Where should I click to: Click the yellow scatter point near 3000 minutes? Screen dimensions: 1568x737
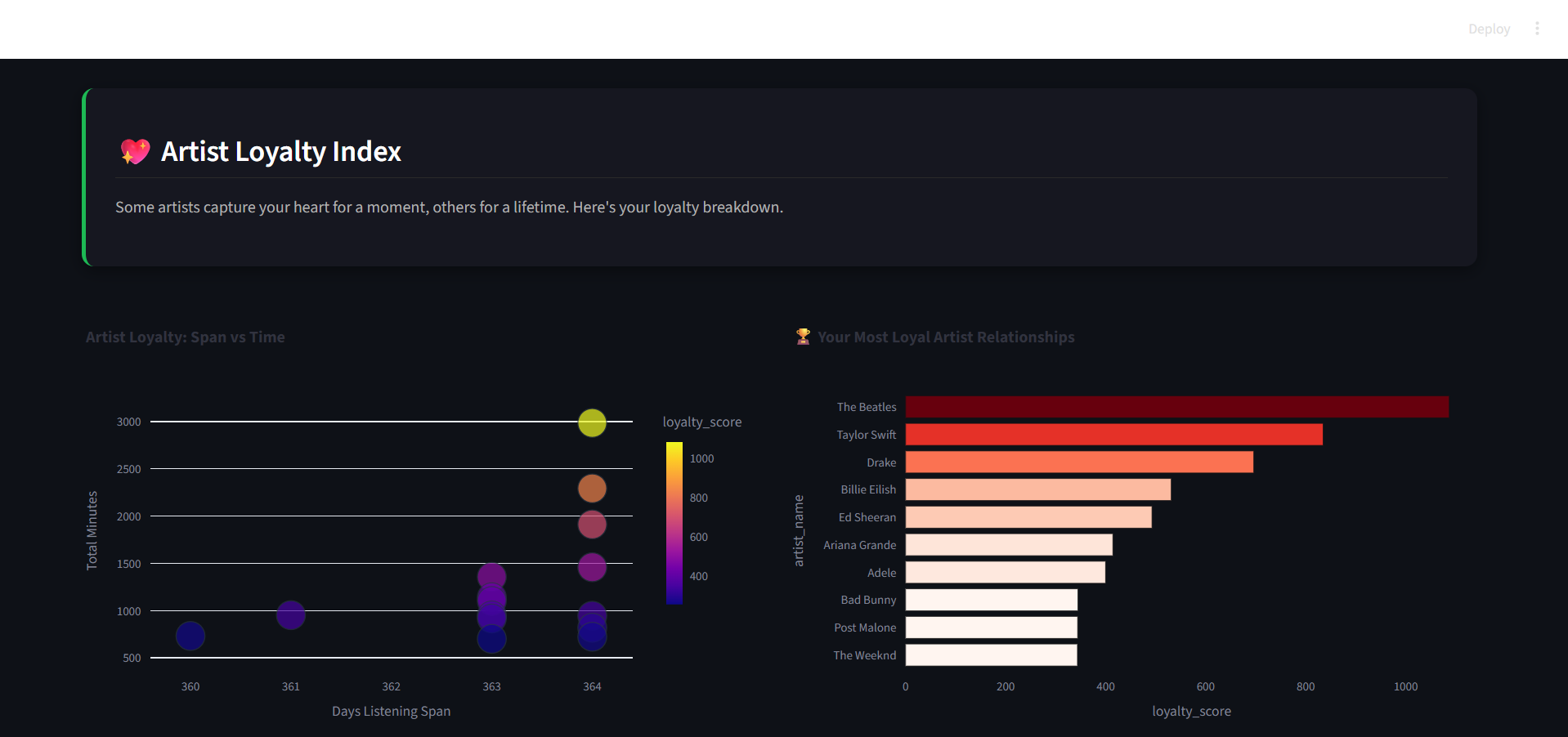coord(592,422)
